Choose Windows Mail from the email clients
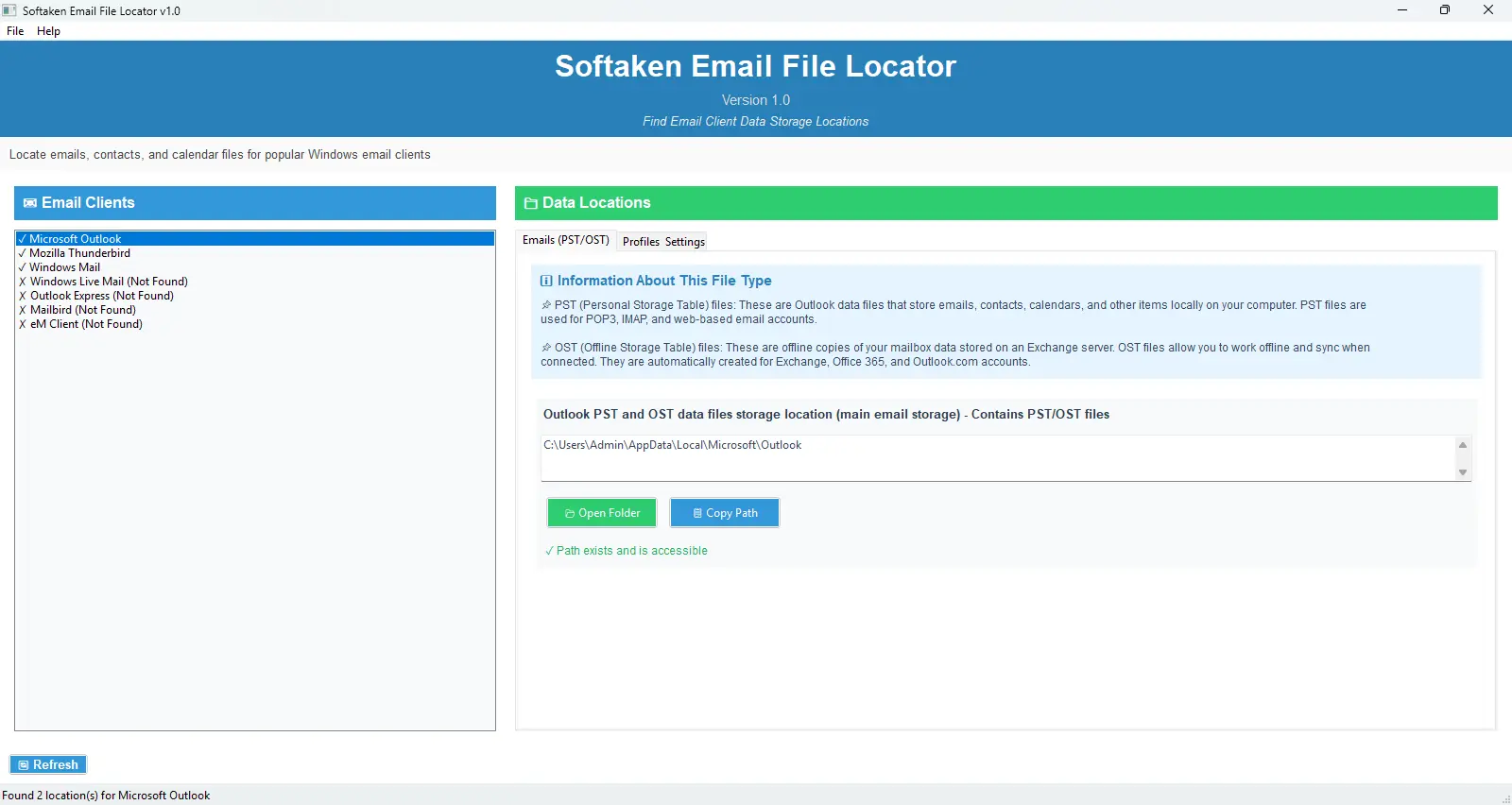The height and width of the screenshot is (805, 1512). click(64, 267)
